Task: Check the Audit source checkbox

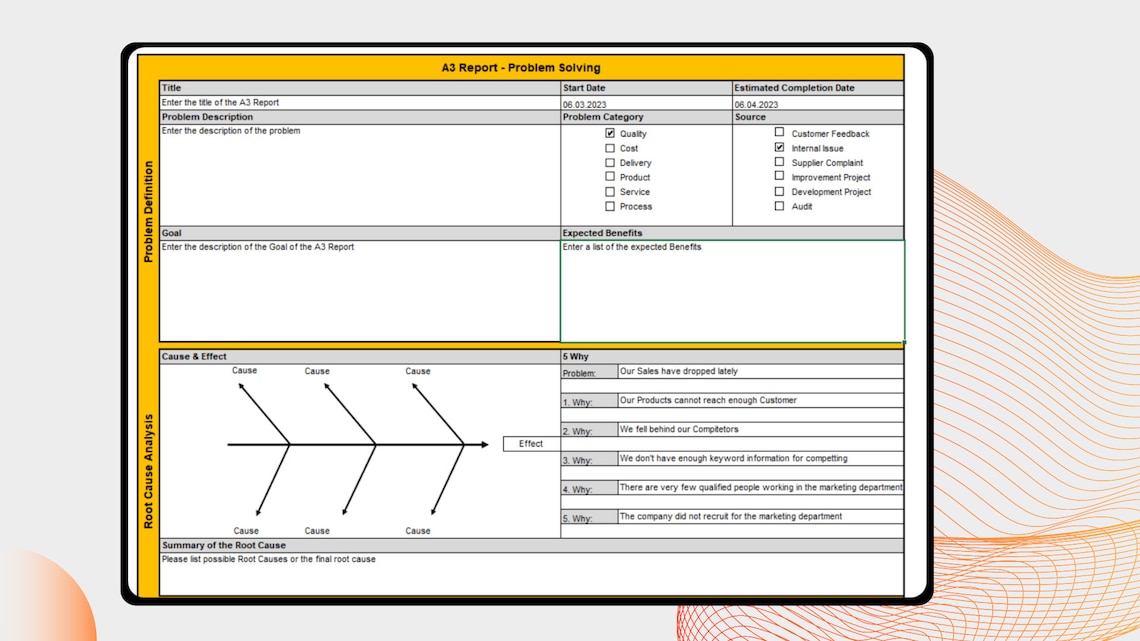Action: 779,206
